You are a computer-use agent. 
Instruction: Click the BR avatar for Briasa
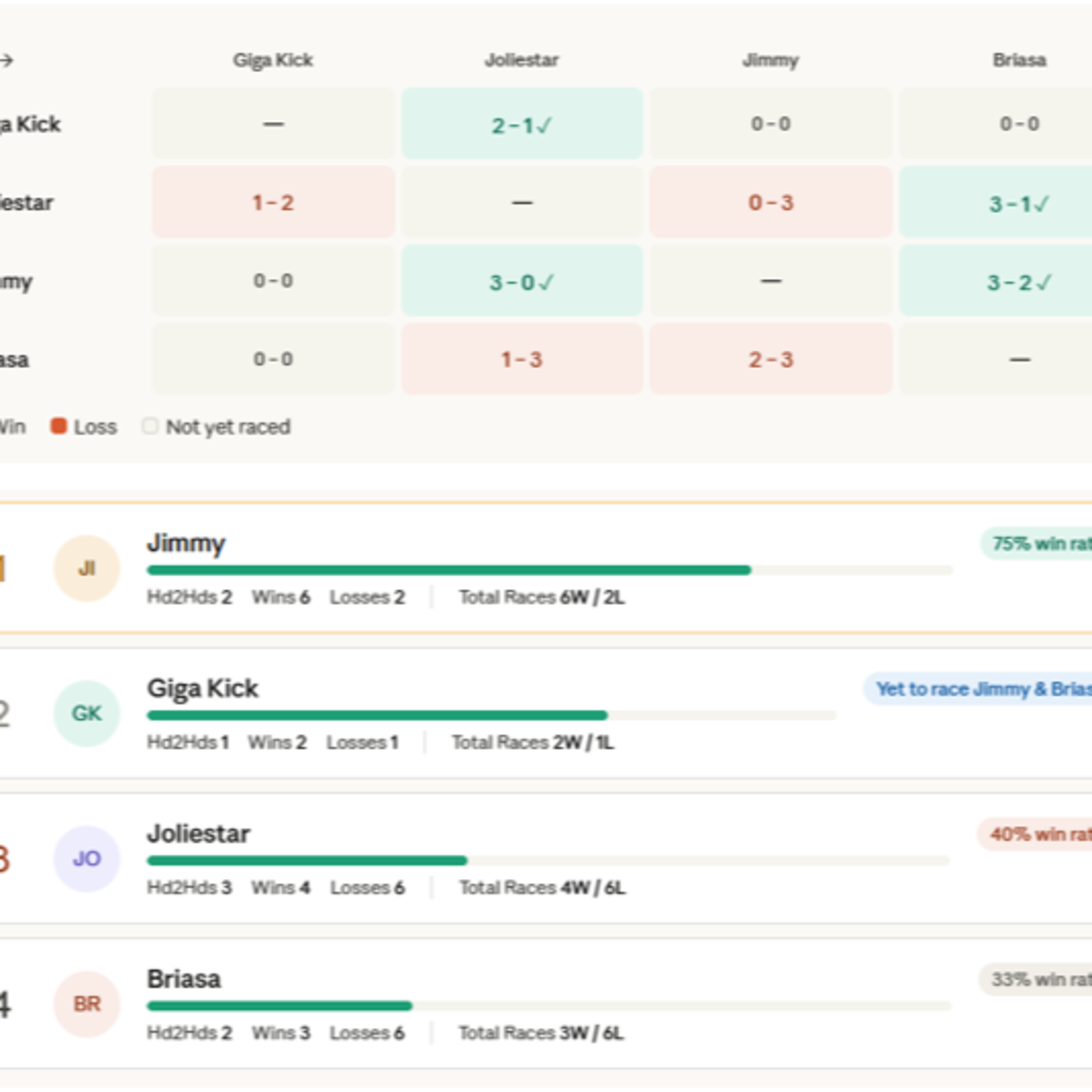click(x=87, y=1004)
